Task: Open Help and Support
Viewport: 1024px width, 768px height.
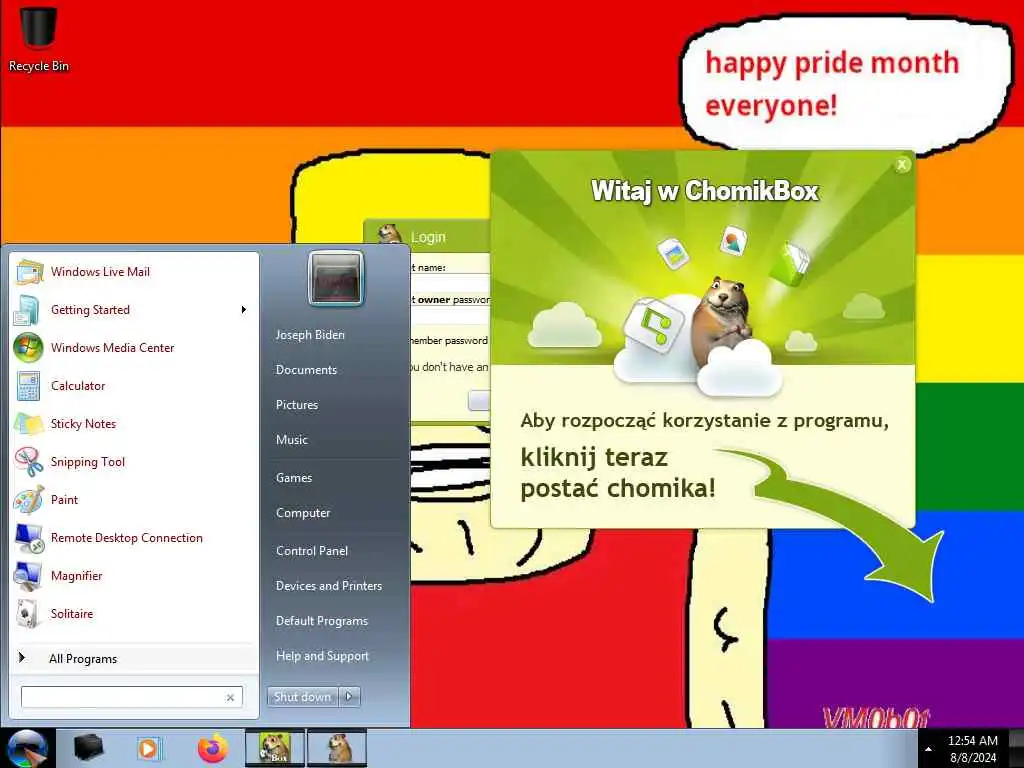Action: point(323,656)
